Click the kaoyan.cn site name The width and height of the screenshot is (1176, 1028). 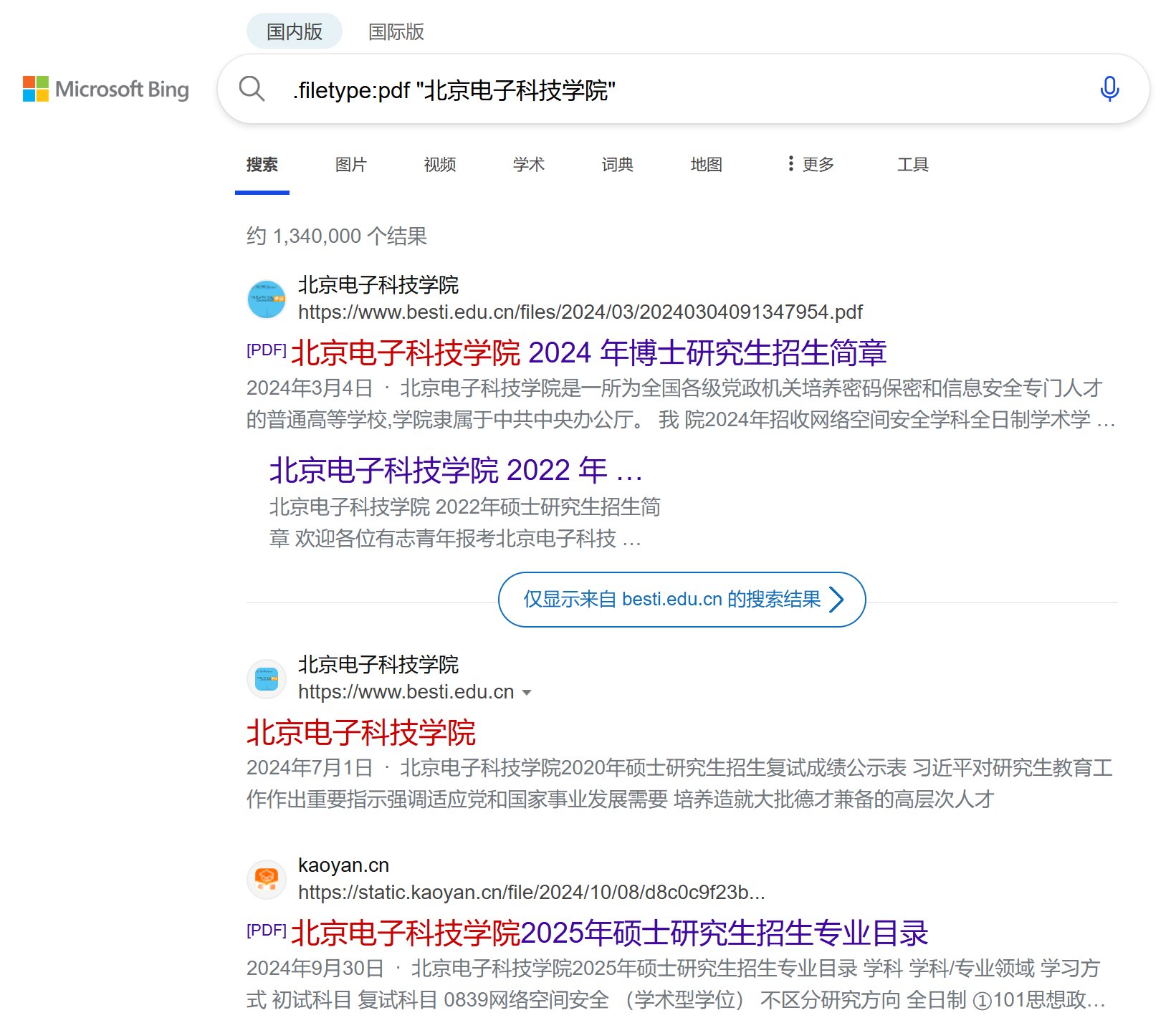(x=344, y=865)
